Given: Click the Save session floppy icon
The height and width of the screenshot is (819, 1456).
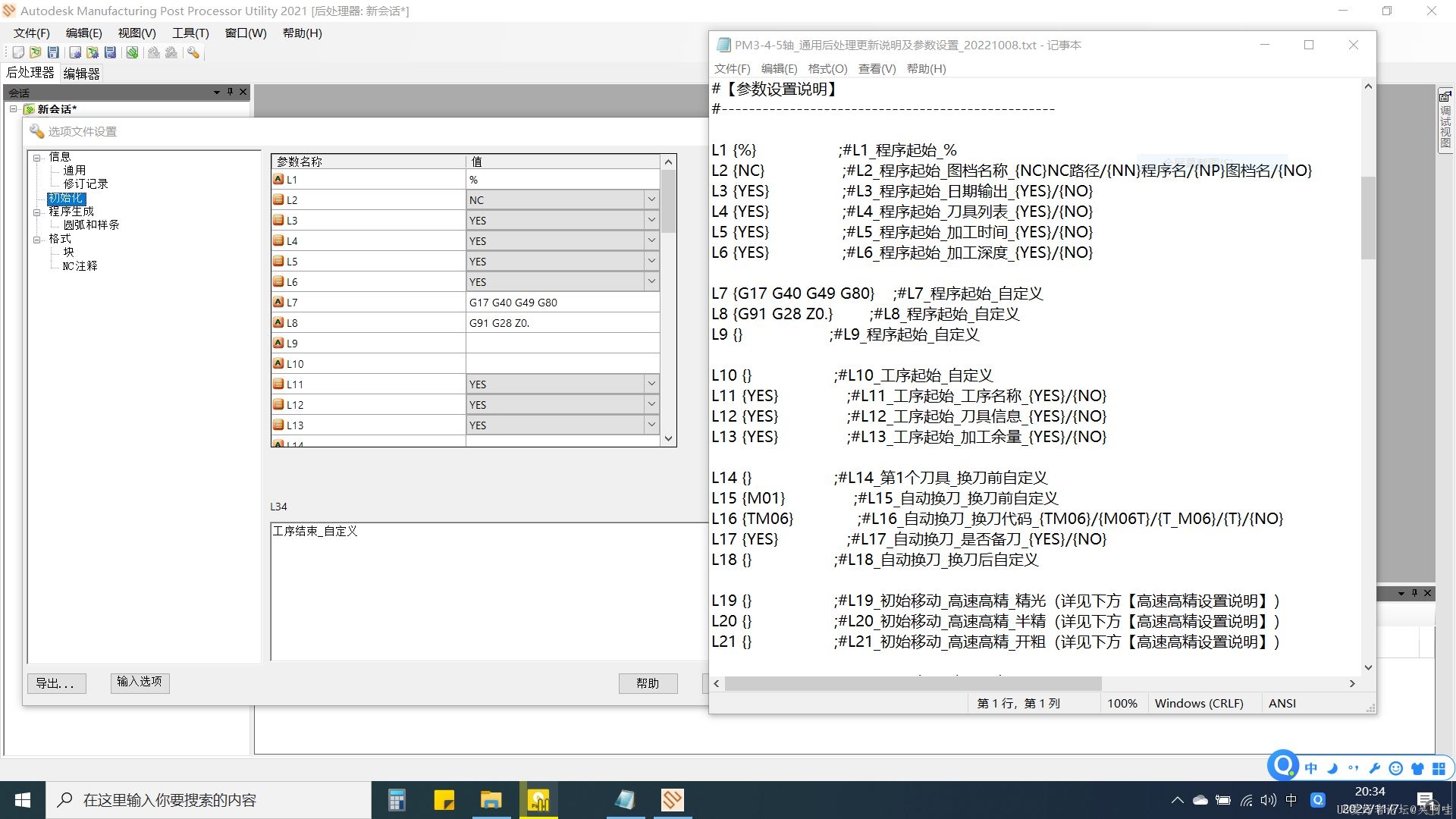Looking at the screenshot, I should click(53, 52).
